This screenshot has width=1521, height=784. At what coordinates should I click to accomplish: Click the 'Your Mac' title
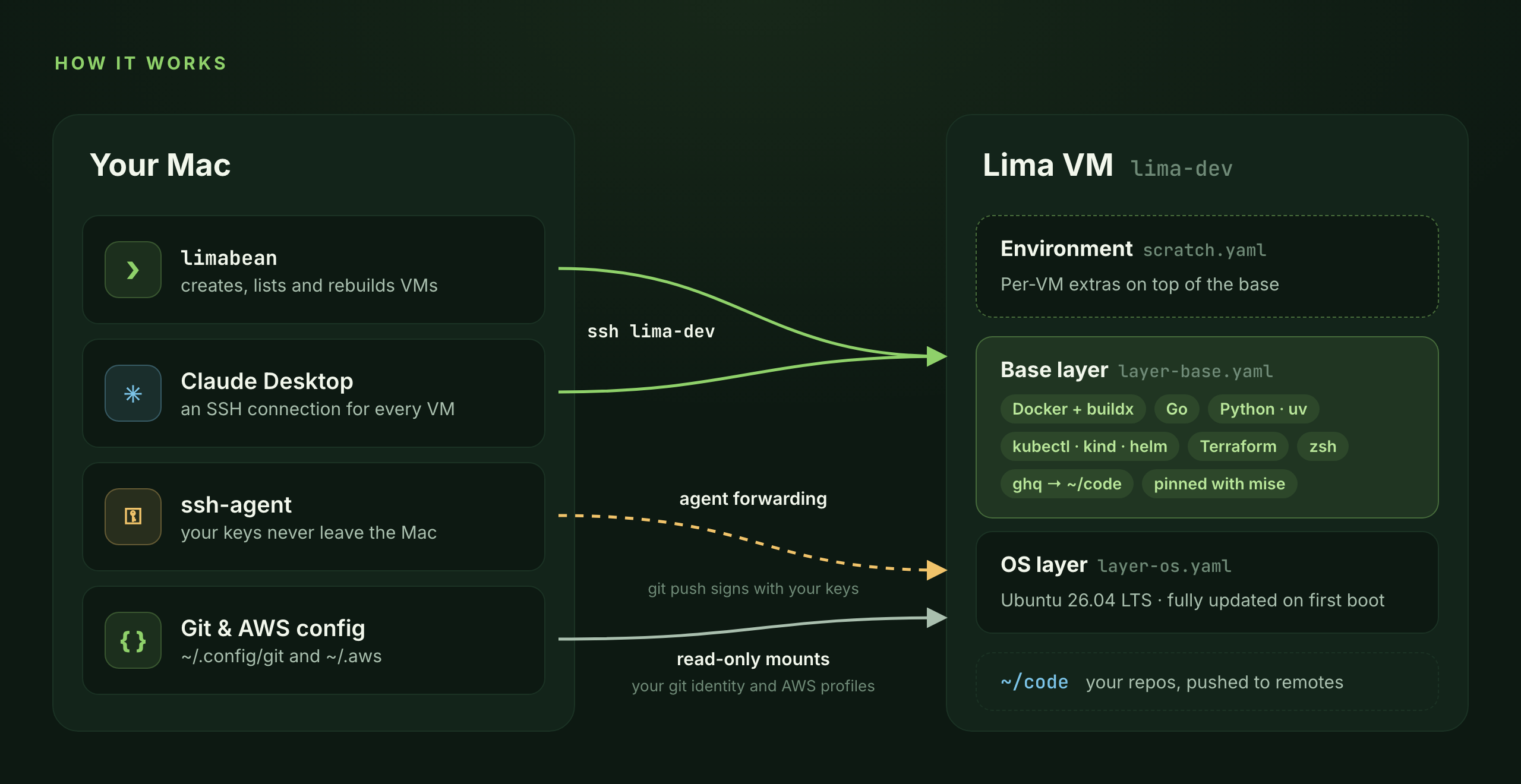pyautogui.click(x=160, y=165)
